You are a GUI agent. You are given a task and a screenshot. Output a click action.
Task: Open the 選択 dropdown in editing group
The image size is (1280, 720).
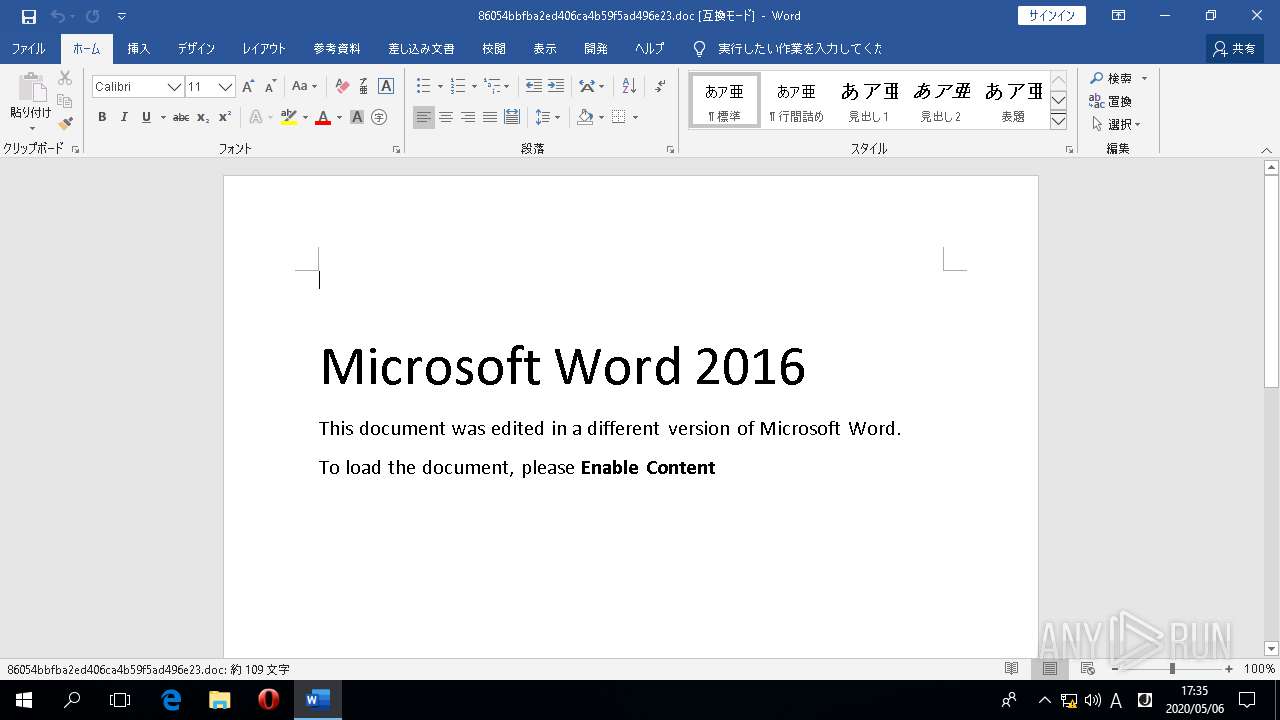coord(1115,124)
